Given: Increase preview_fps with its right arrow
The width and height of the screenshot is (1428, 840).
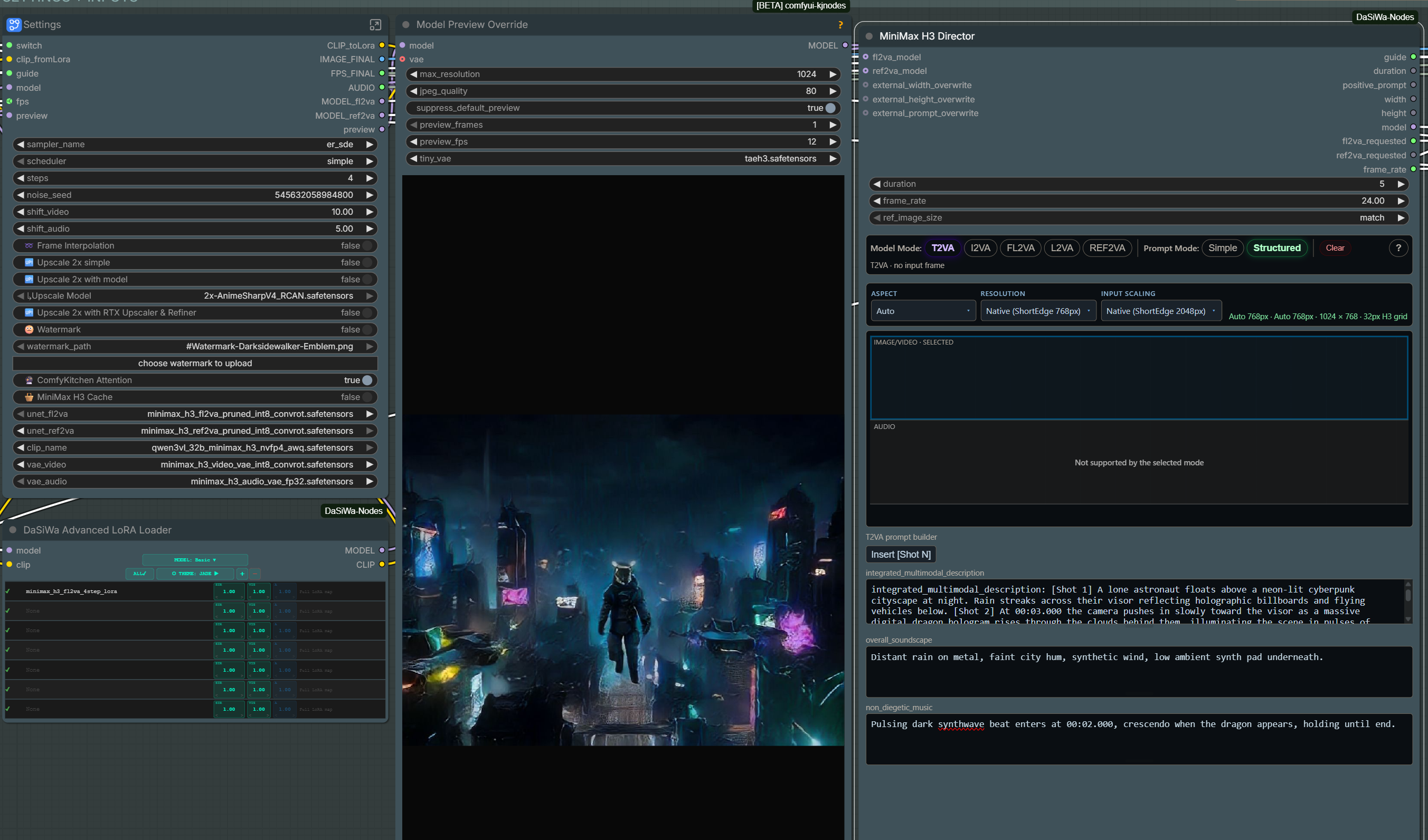Looking at the screenshot, I should pos(833,141).
